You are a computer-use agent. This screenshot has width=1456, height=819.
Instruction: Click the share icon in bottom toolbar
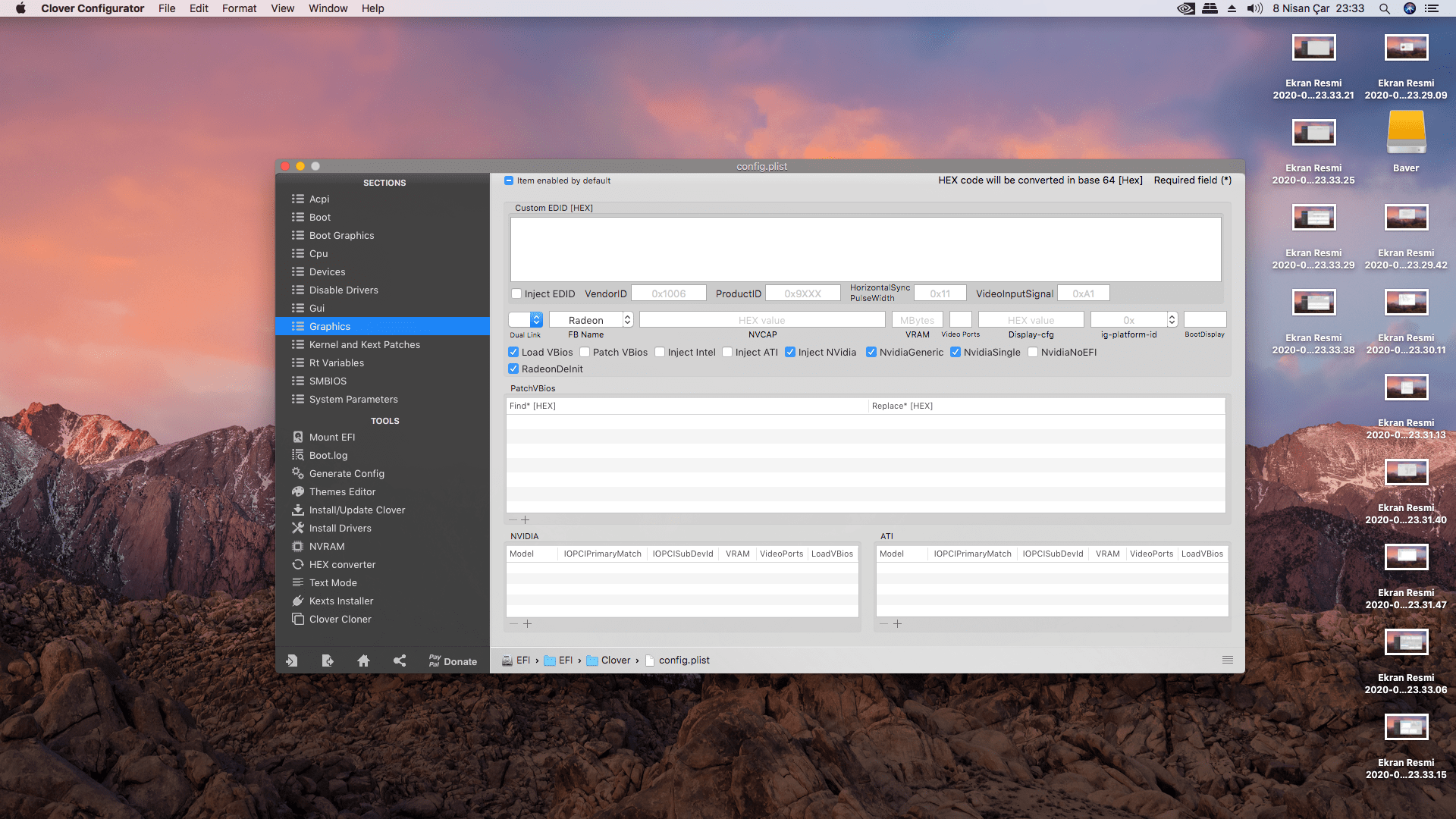(x=400, y=661)
